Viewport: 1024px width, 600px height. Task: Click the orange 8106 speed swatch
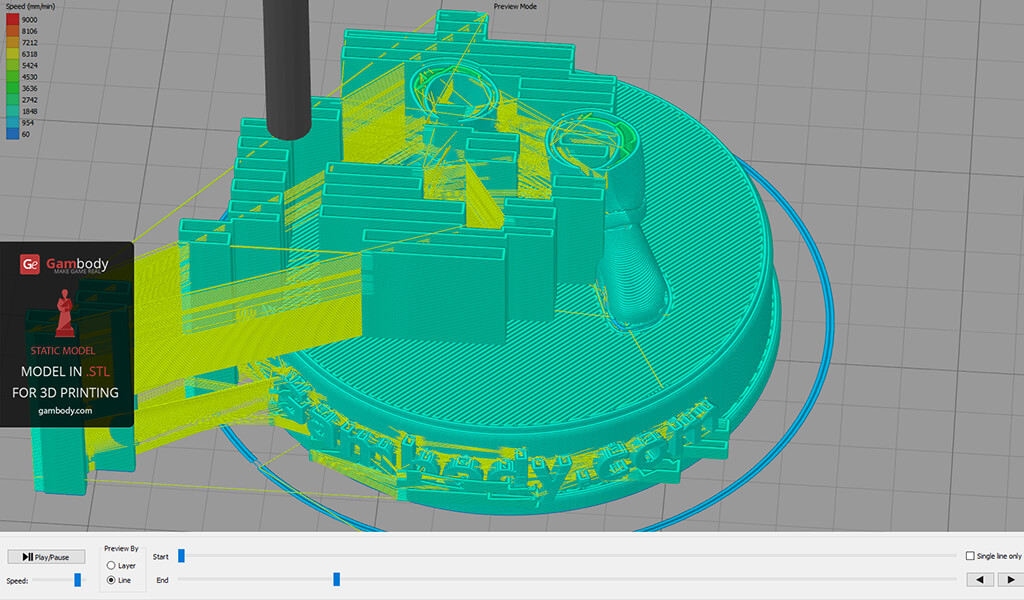click(12, 31)
